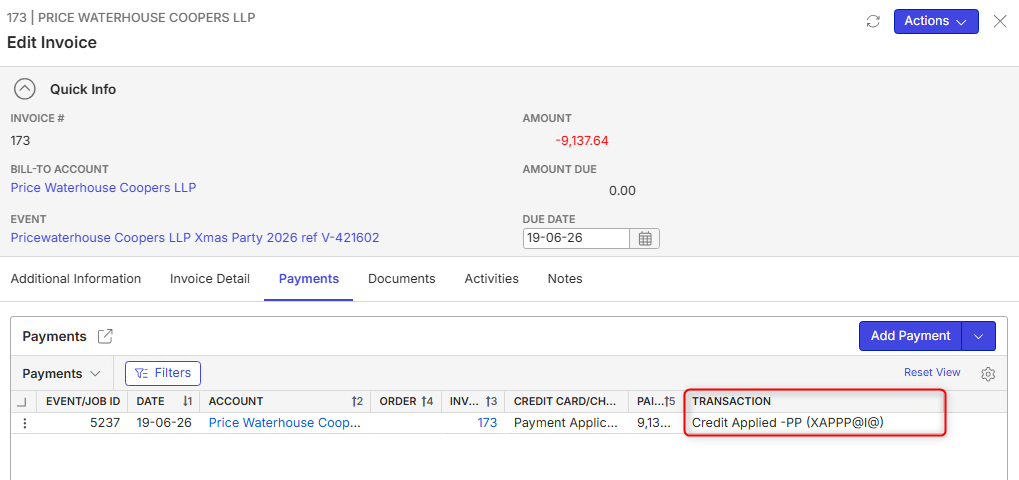
Task: Sort by the Account column header
Action: [285, 401]
